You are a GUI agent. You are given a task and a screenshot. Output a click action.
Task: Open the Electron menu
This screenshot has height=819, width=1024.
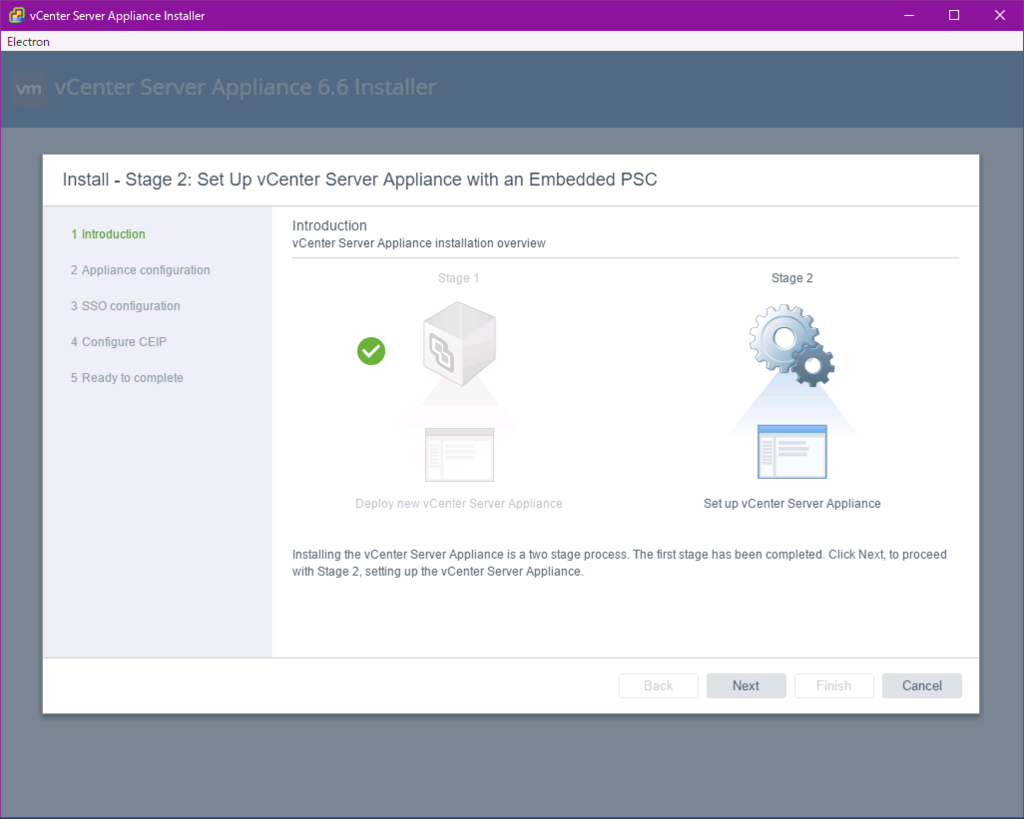coord(28,41)
